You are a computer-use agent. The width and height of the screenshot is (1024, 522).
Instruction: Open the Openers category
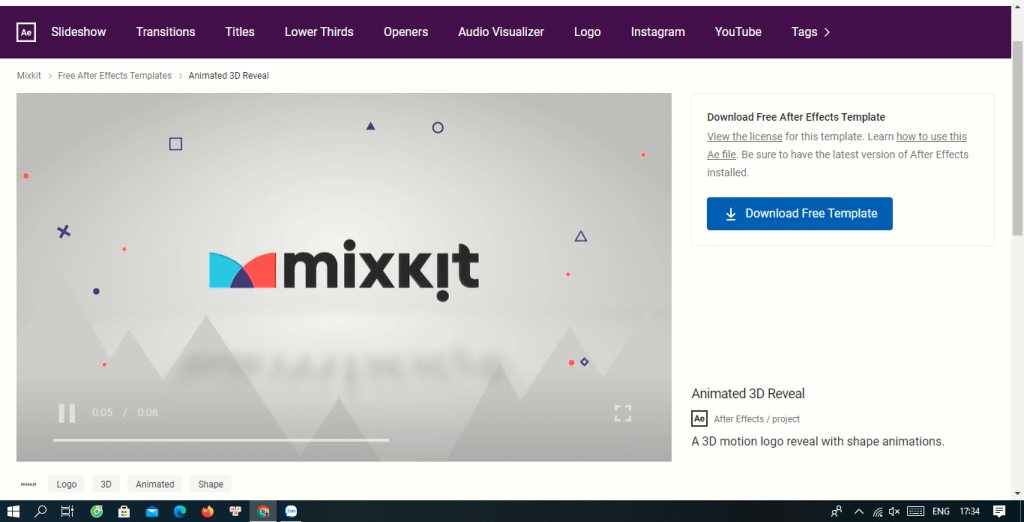[x=406, y=32]
